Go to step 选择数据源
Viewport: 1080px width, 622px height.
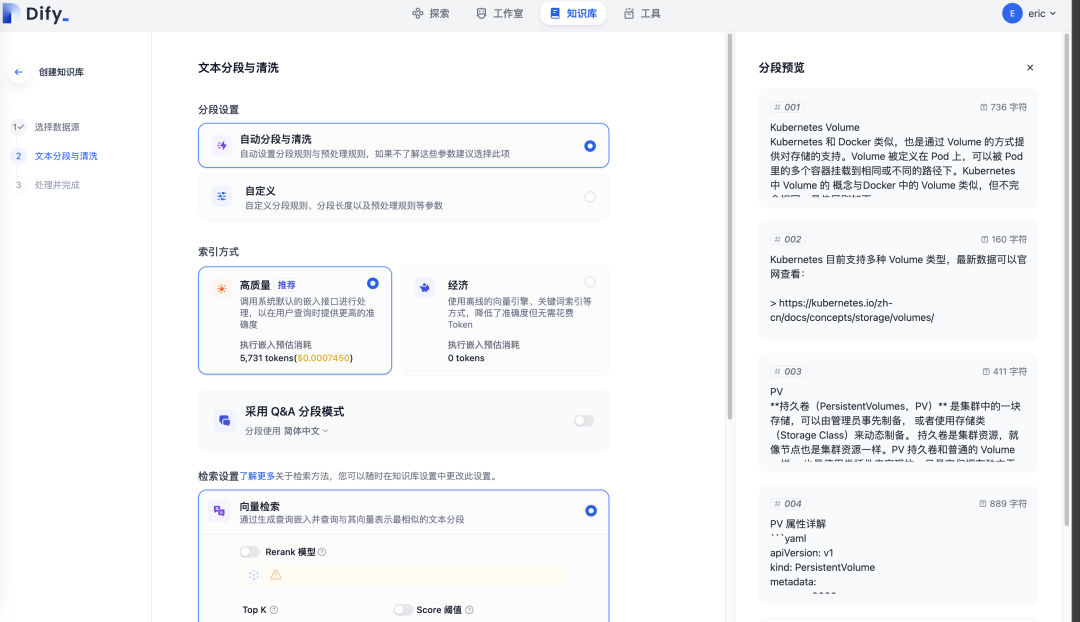click(x=56, y=127)
